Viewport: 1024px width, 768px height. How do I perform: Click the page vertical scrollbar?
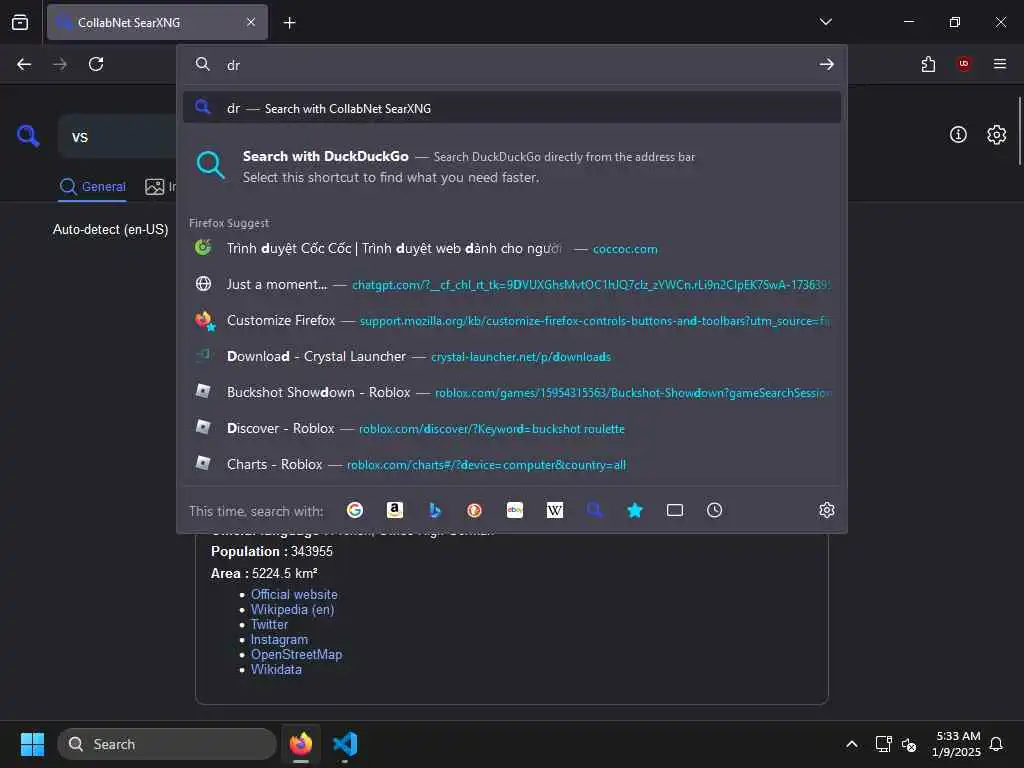[1019, 131]
